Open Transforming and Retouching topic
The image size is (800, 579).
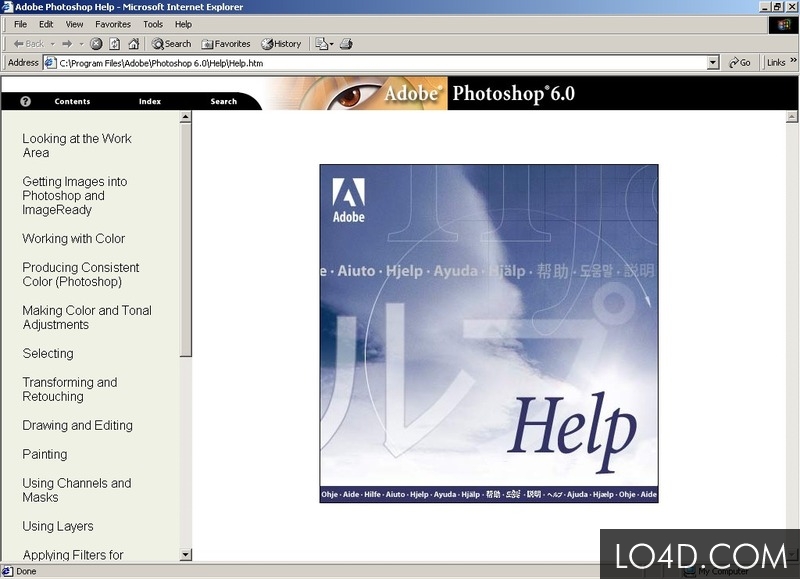(69, 389)
